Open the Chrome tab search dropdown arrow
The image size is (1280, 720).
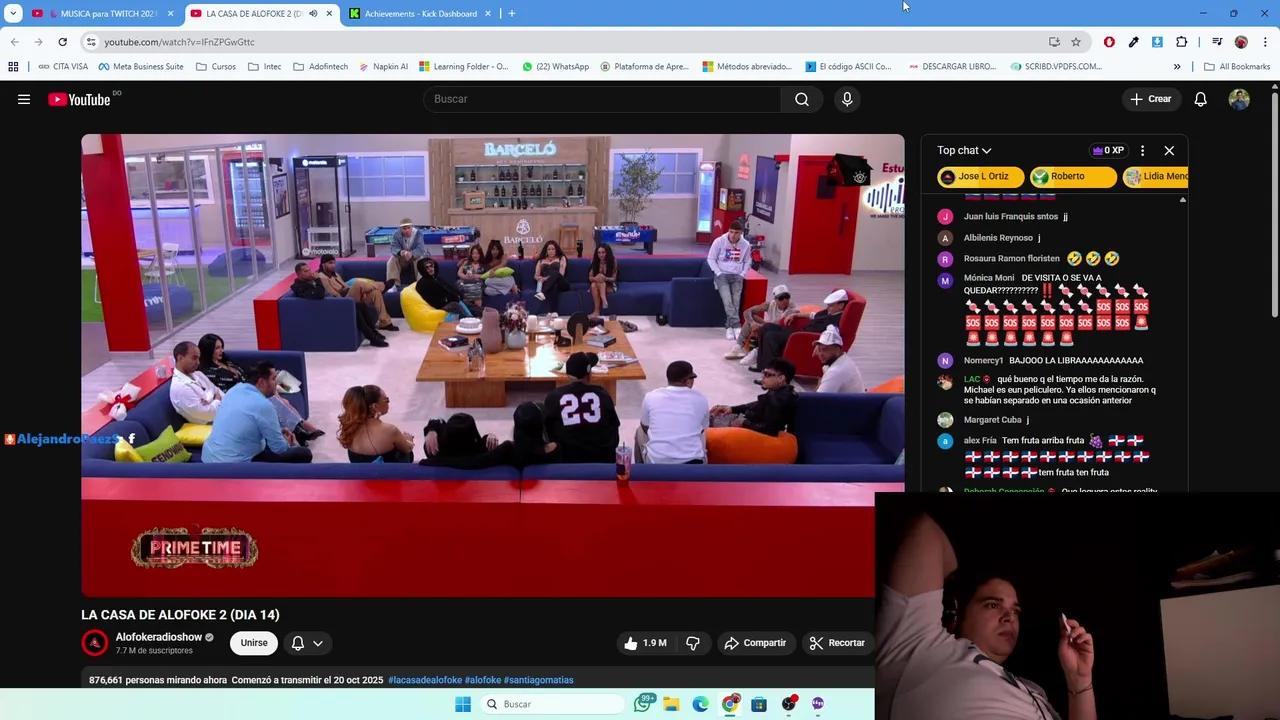coord(13,14)
